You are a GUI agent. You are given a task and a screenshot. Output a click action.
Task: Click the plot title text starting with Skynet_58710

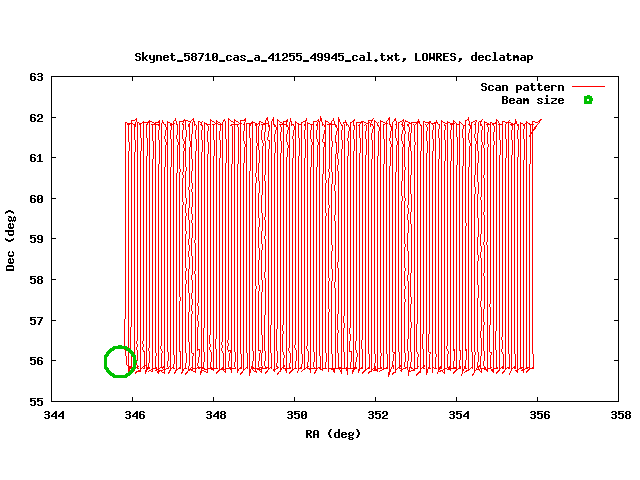tap(333, 57)
